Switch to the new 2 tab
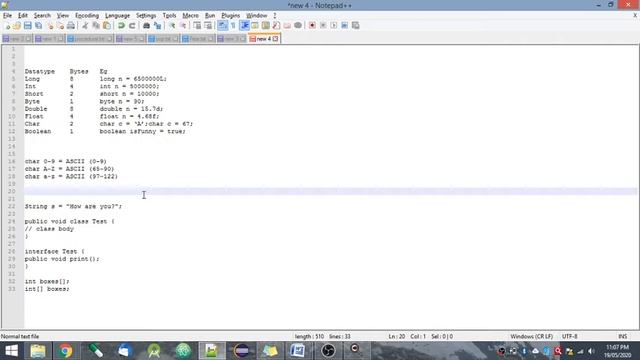The height and width of the screenshot is (360, 640). click(17, 39)
